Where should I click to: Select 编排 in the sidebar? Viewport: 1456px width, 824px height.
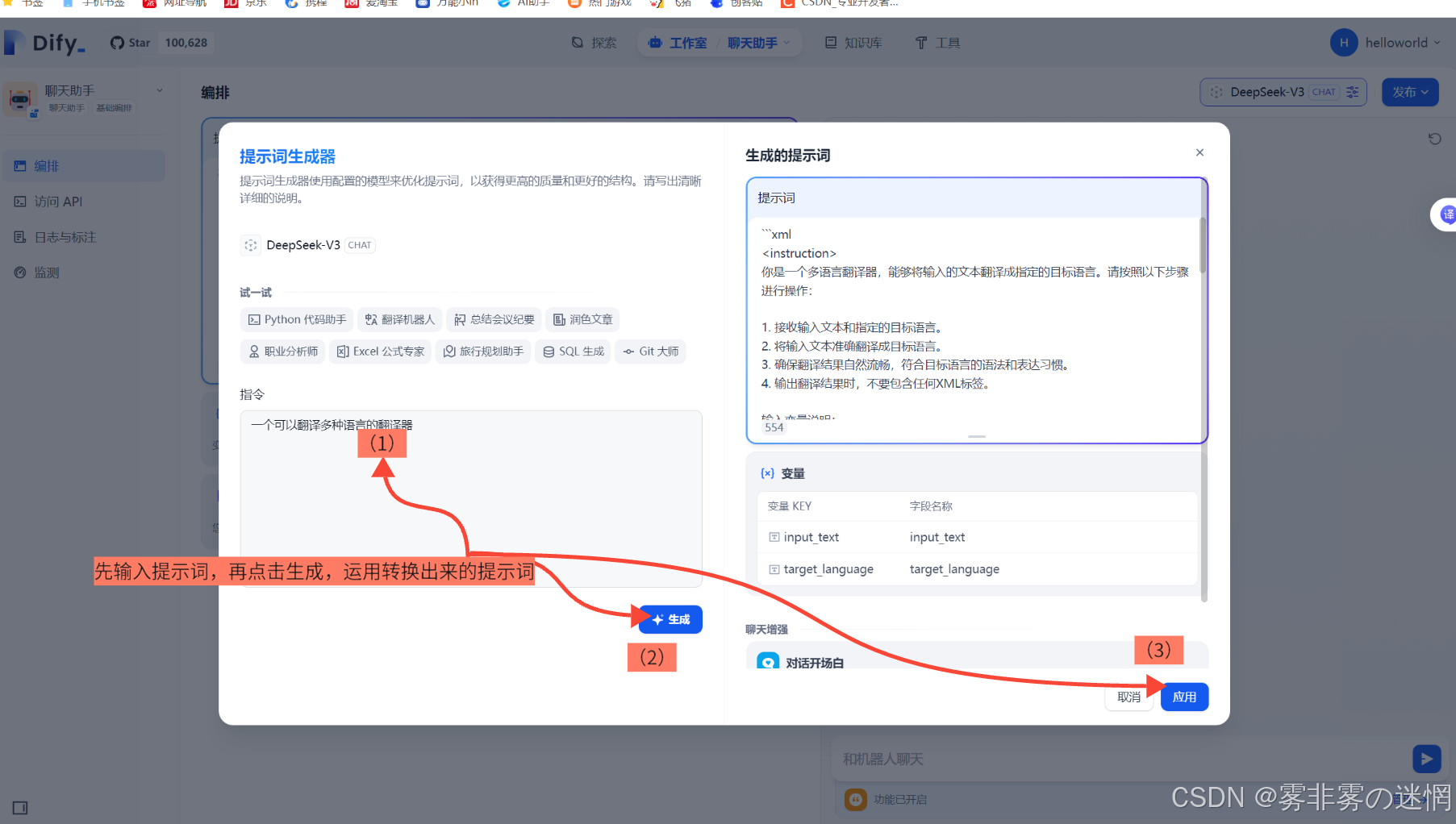point(83,166)
